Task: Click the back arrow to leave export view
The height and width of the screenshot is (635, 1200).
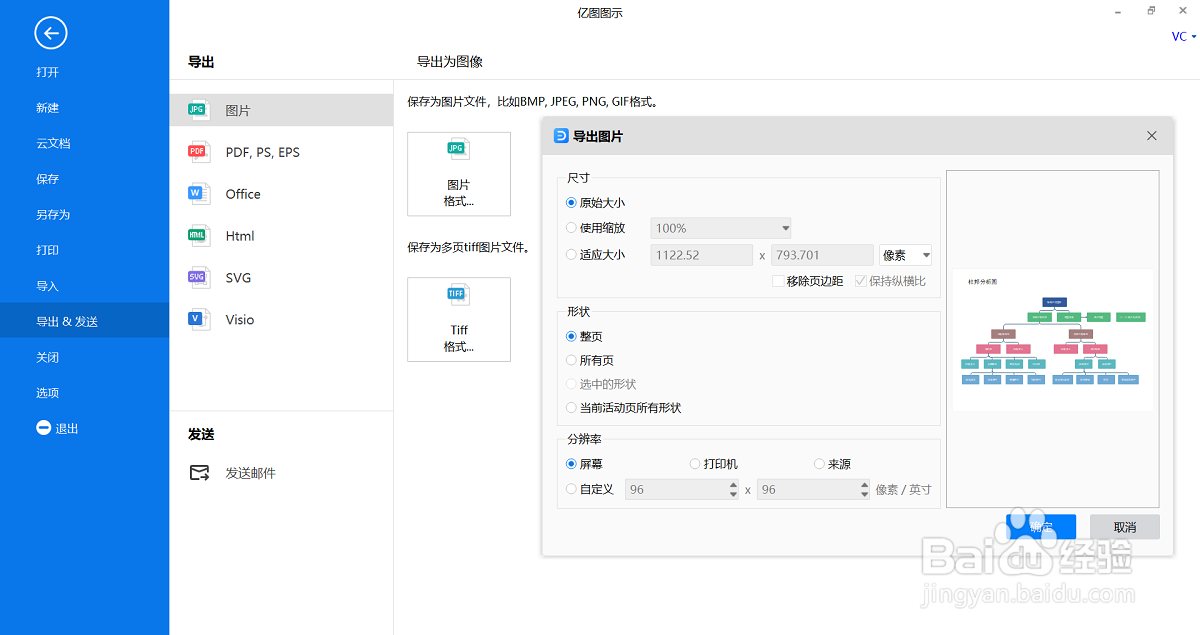Action: [x=50, y=33]
